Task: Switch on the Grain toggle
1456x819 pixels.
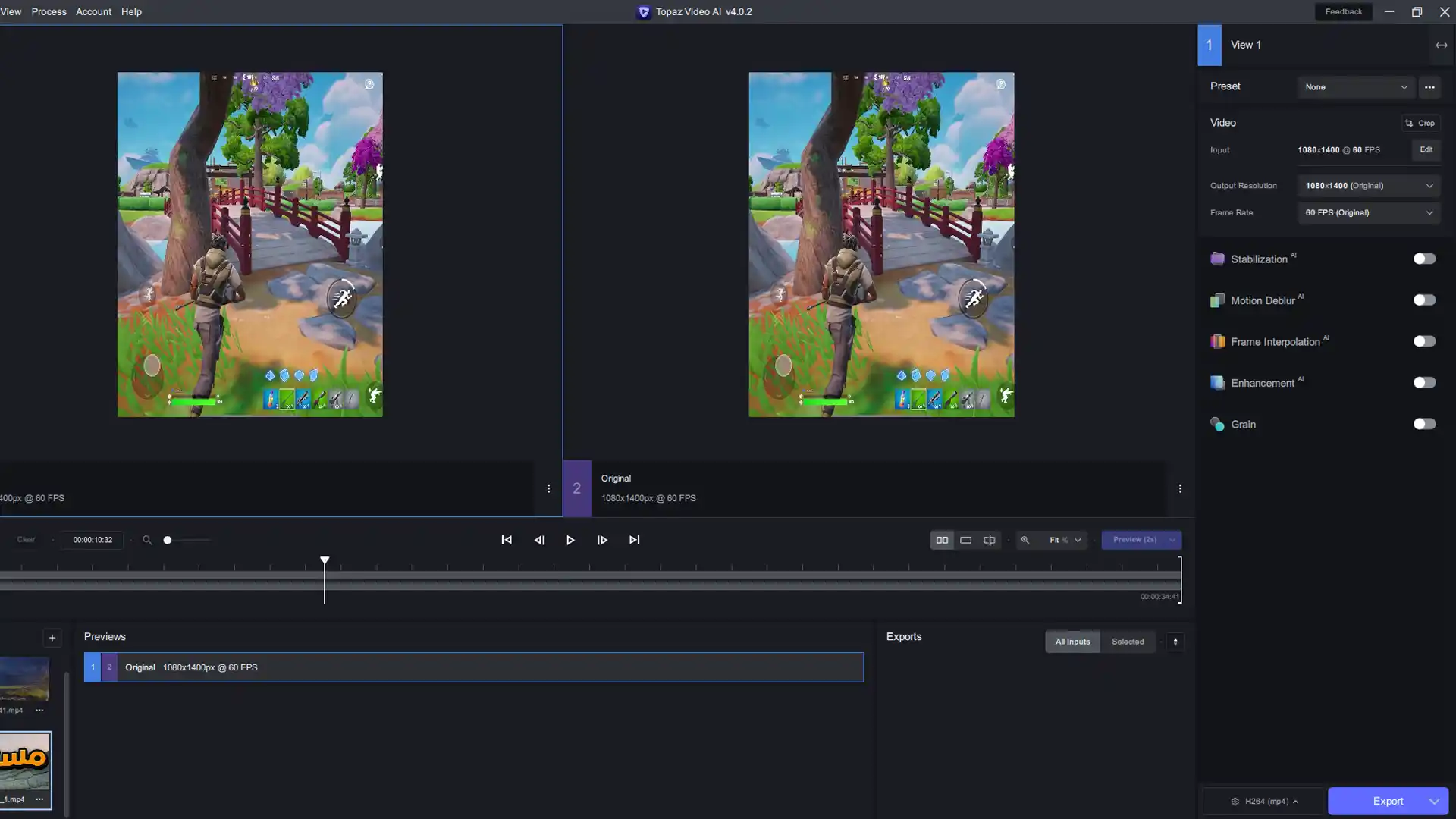Action: pos(1424,424)
